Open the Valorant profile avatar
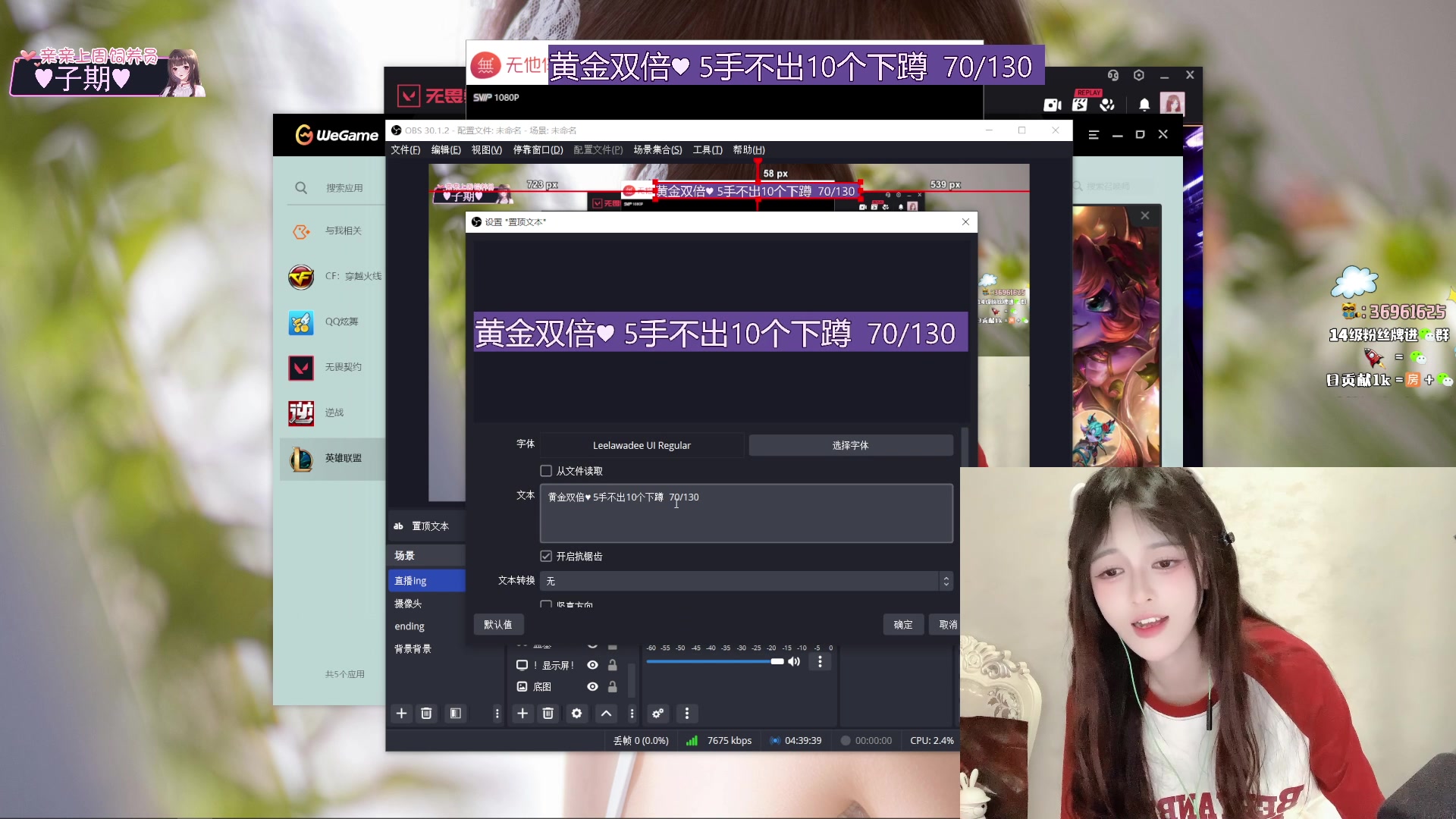 click(x=1172, y=104)
